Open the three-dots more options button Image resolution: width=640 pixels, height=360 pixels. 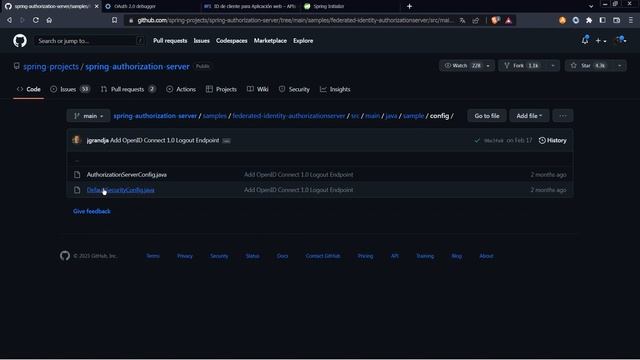pos(563,116)
